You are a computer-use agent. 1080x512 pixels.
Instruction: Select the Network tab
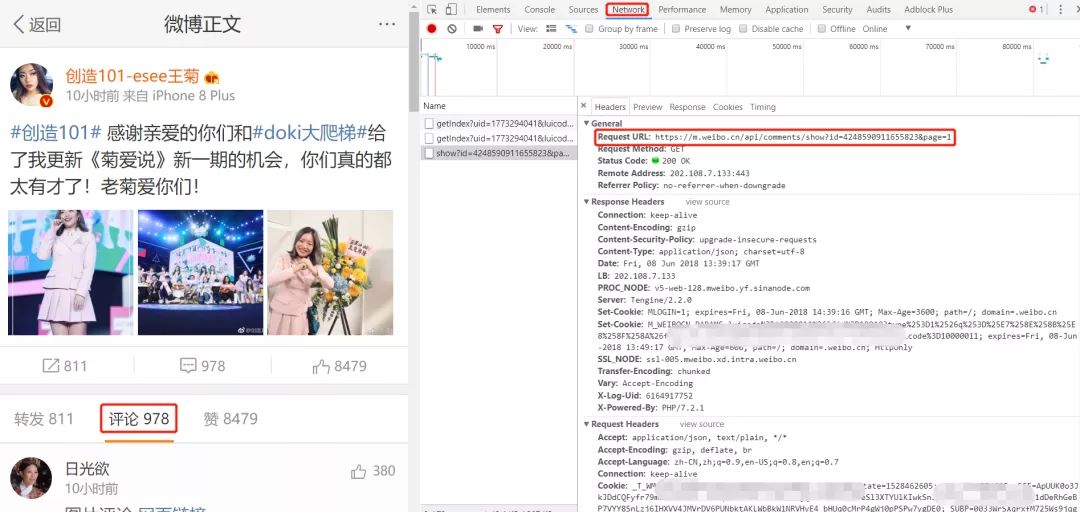coord(628,10)
